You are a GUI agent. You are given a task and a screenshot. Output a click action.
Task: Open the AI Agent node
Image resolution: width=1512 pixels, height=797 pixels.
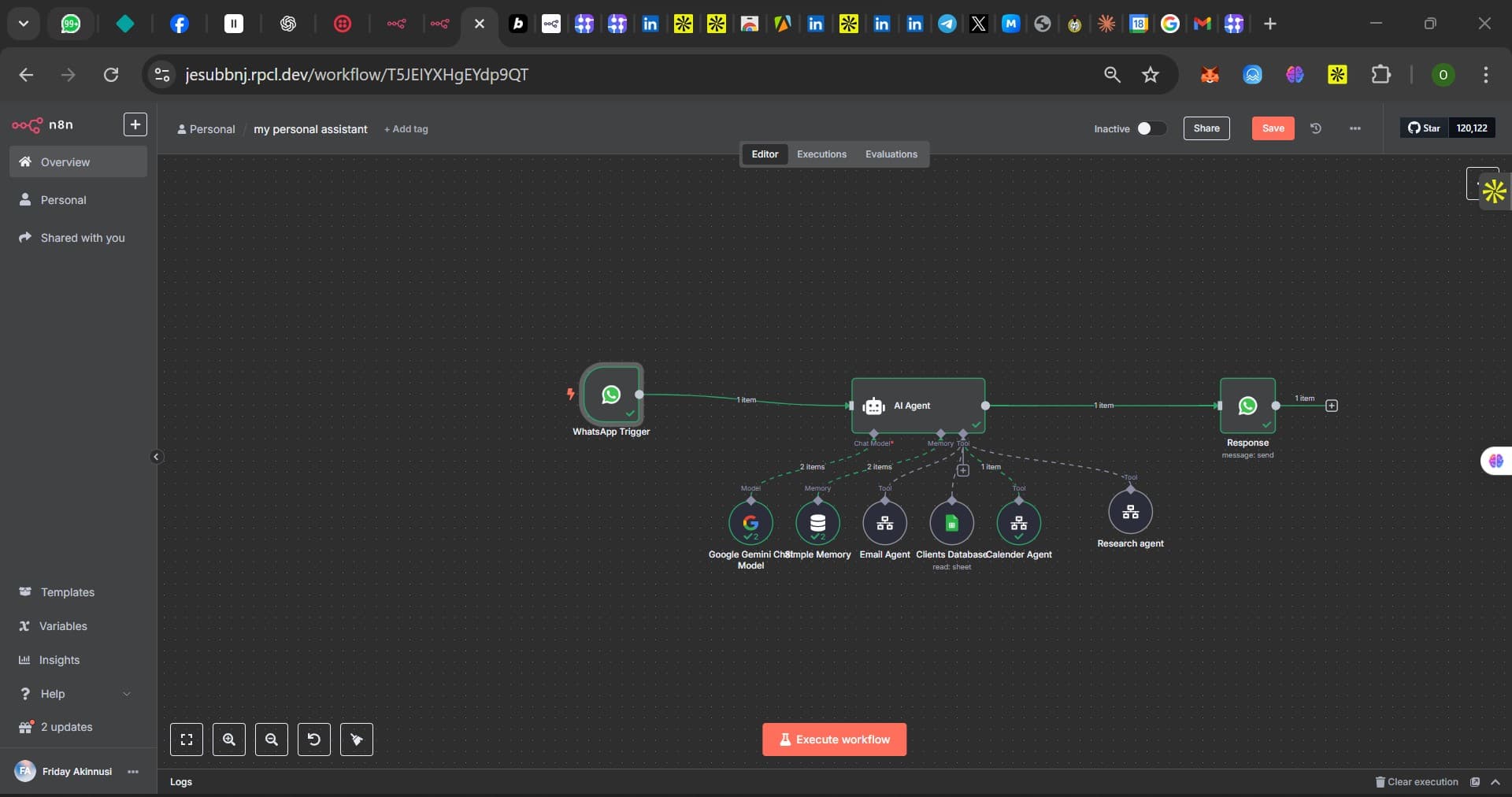tap(918, 406)
